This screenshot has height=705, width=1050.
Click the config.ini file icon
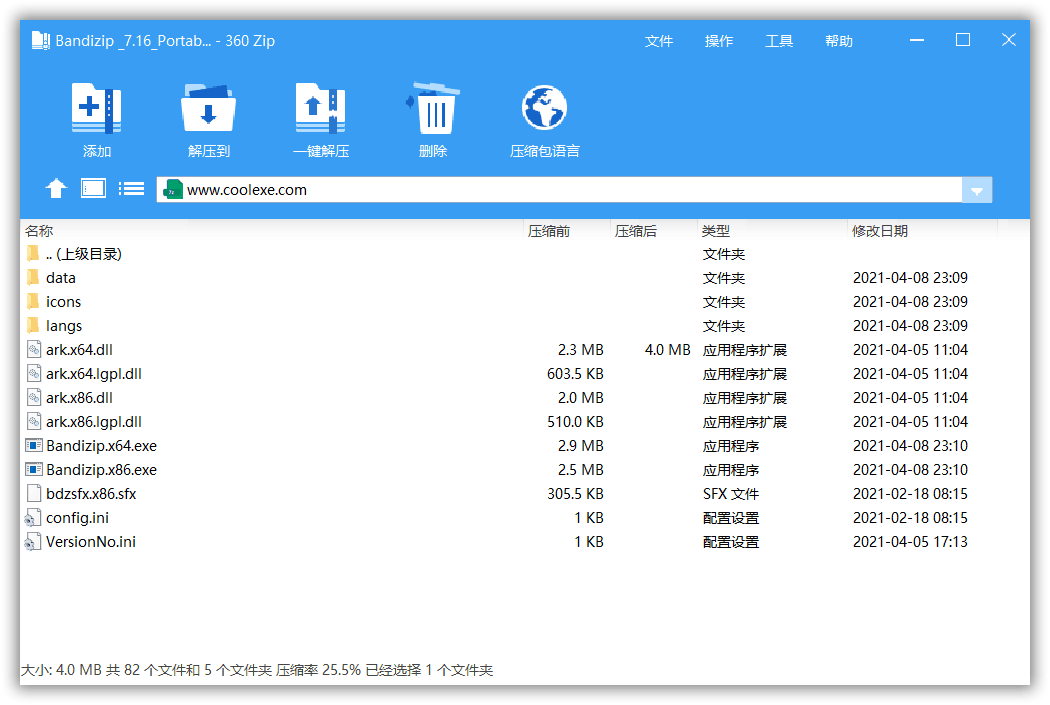tap(33, 518)
